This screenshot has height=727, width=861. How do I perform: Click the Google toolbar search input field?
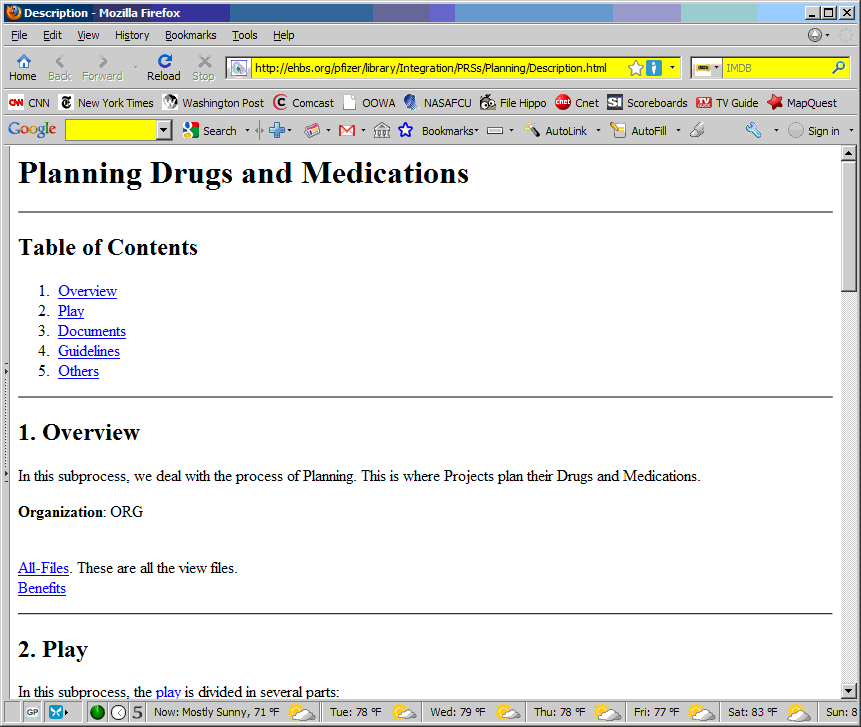click(x=111, y=131)
